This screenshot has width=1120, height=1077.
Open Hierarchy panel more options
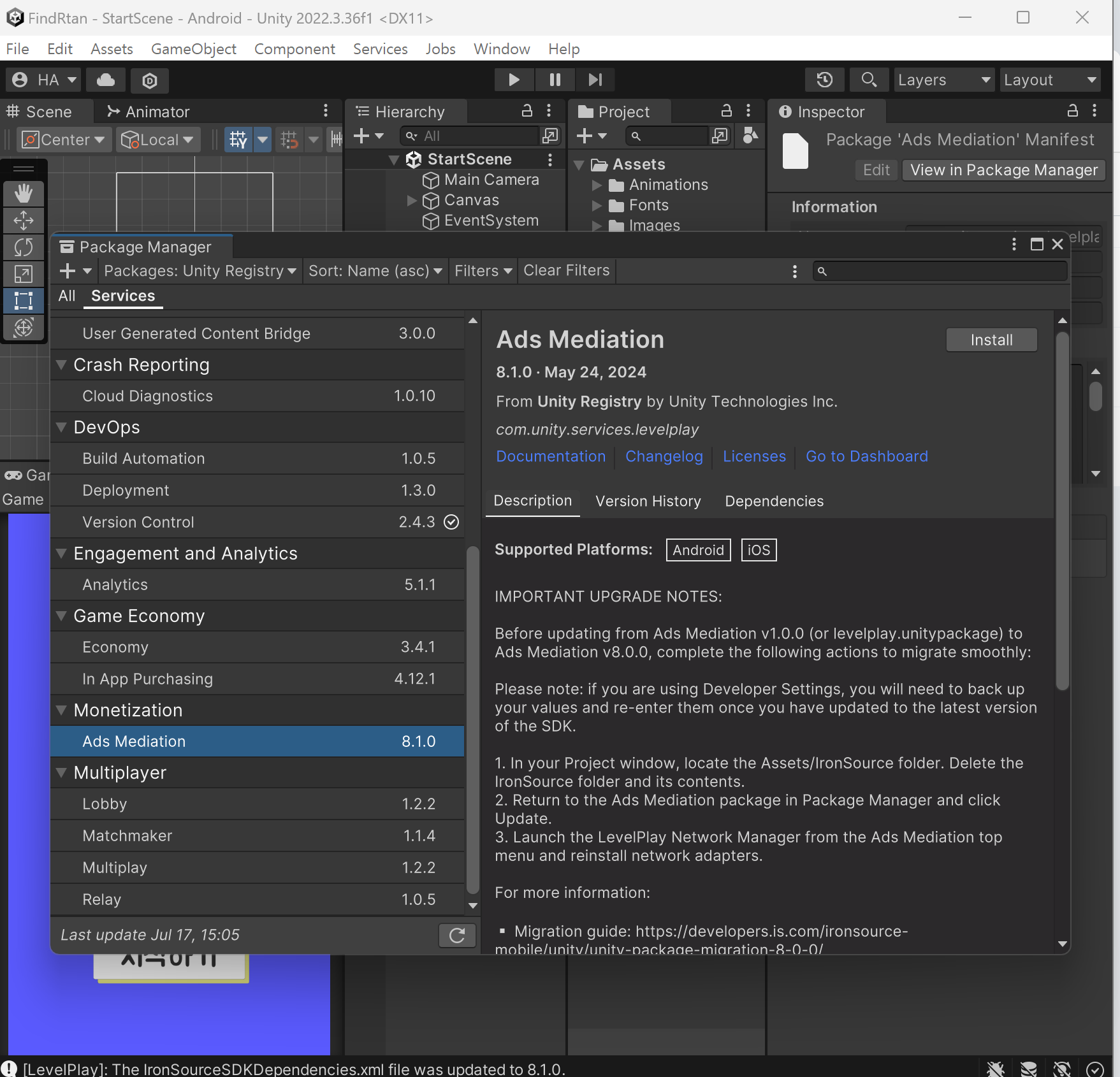[x=549, y=111]
